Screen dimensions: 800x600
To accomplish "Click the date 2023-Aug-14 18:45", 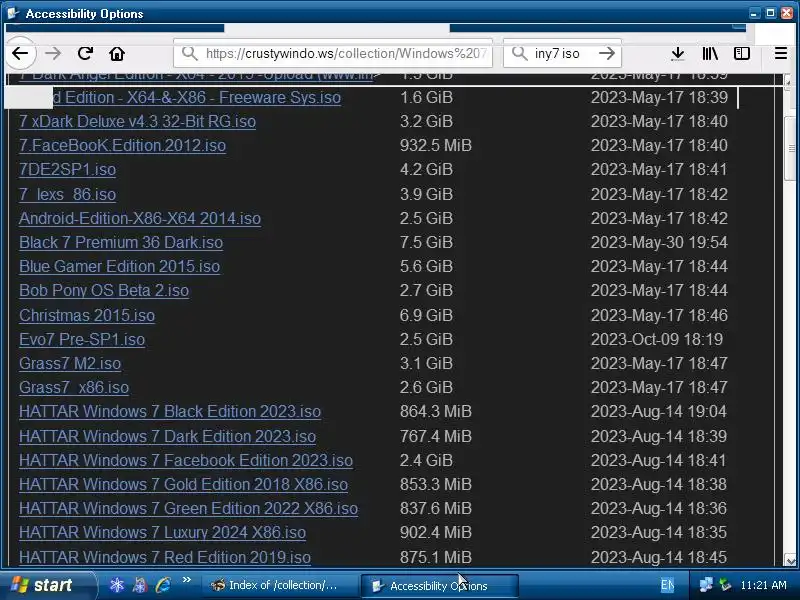I will point(659,557).
